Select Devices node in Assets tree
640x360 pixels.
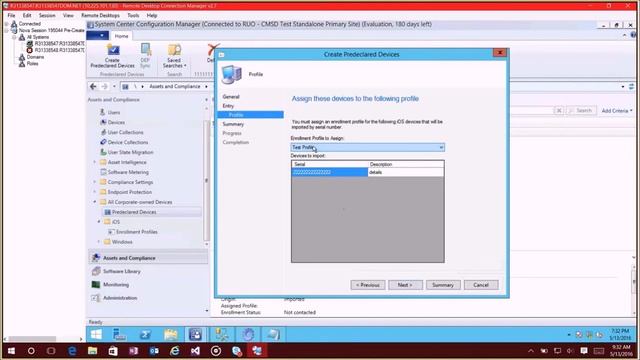click(116, 122)
